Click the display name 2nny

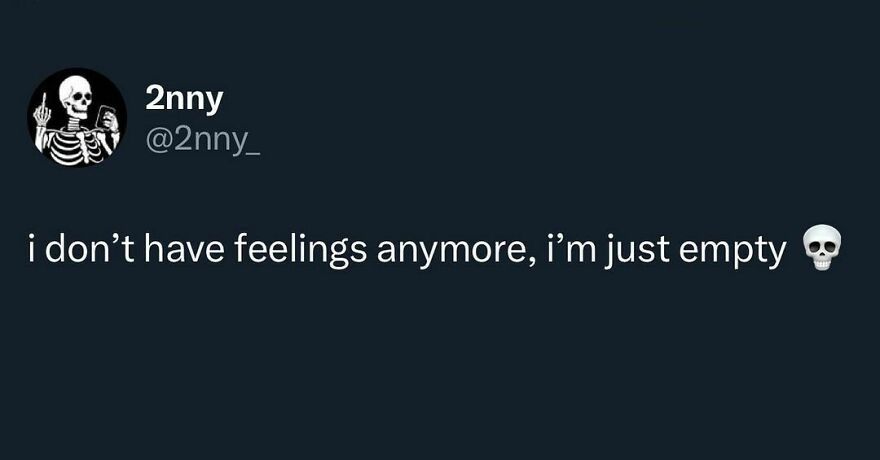183,98
